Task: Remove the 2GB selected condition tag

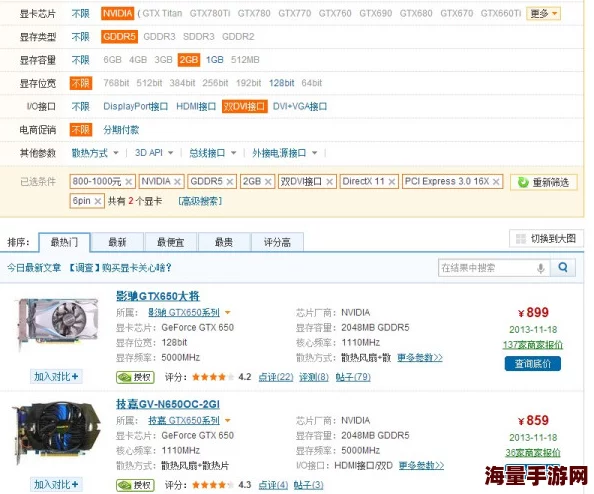Action: click(x=268, y=182)
